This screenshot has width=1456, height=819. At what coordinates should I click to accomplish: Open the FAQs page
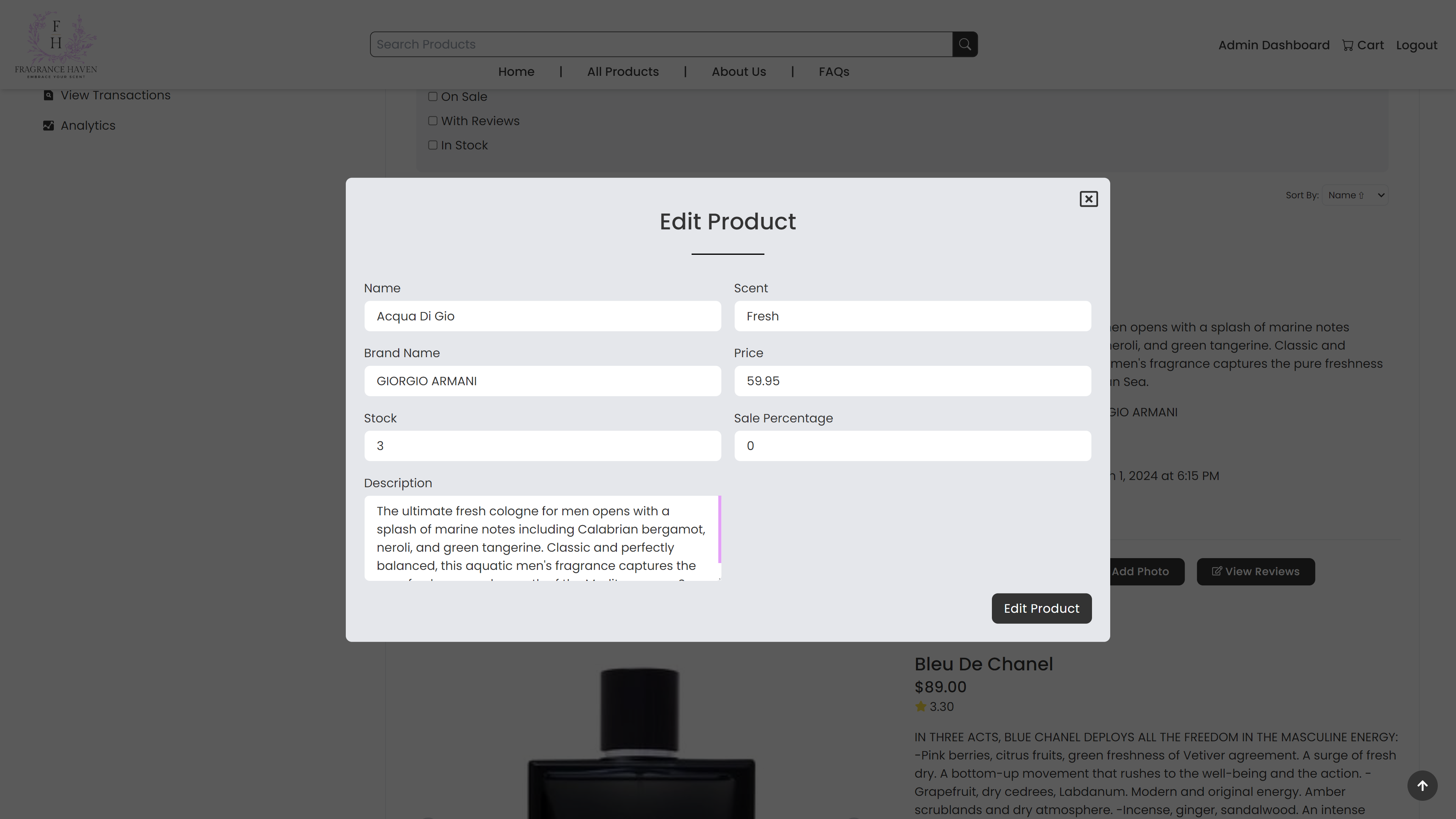[834, 72]
